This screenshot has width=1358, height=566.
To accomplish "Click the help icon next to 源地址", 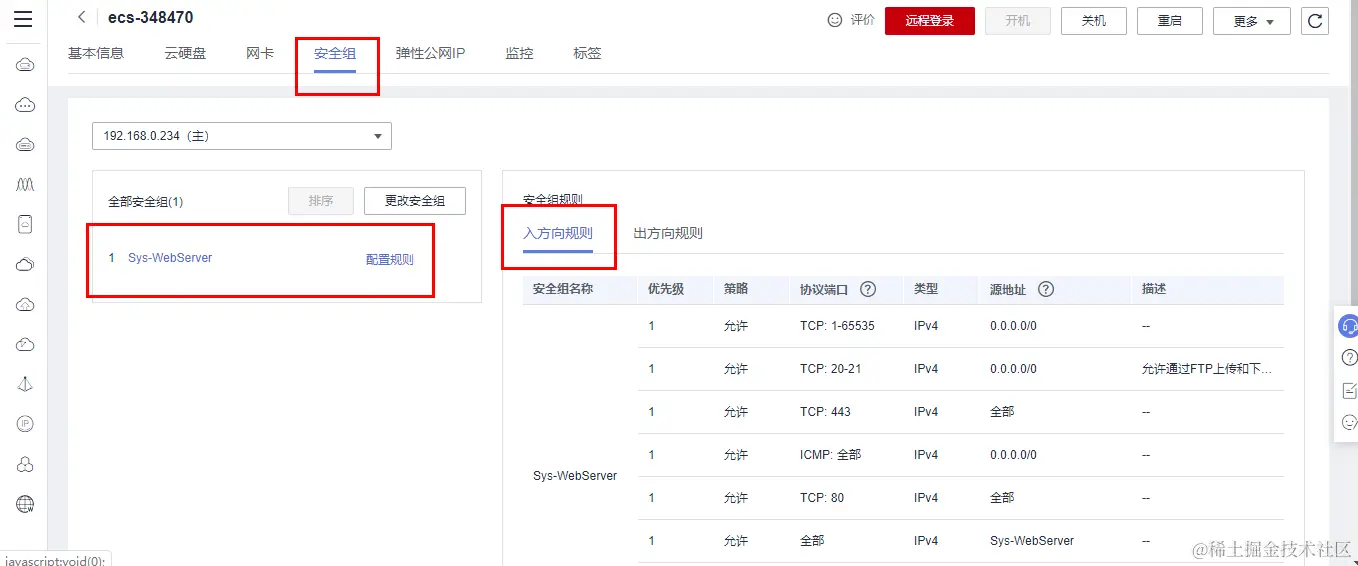I will coord(1046,289).
